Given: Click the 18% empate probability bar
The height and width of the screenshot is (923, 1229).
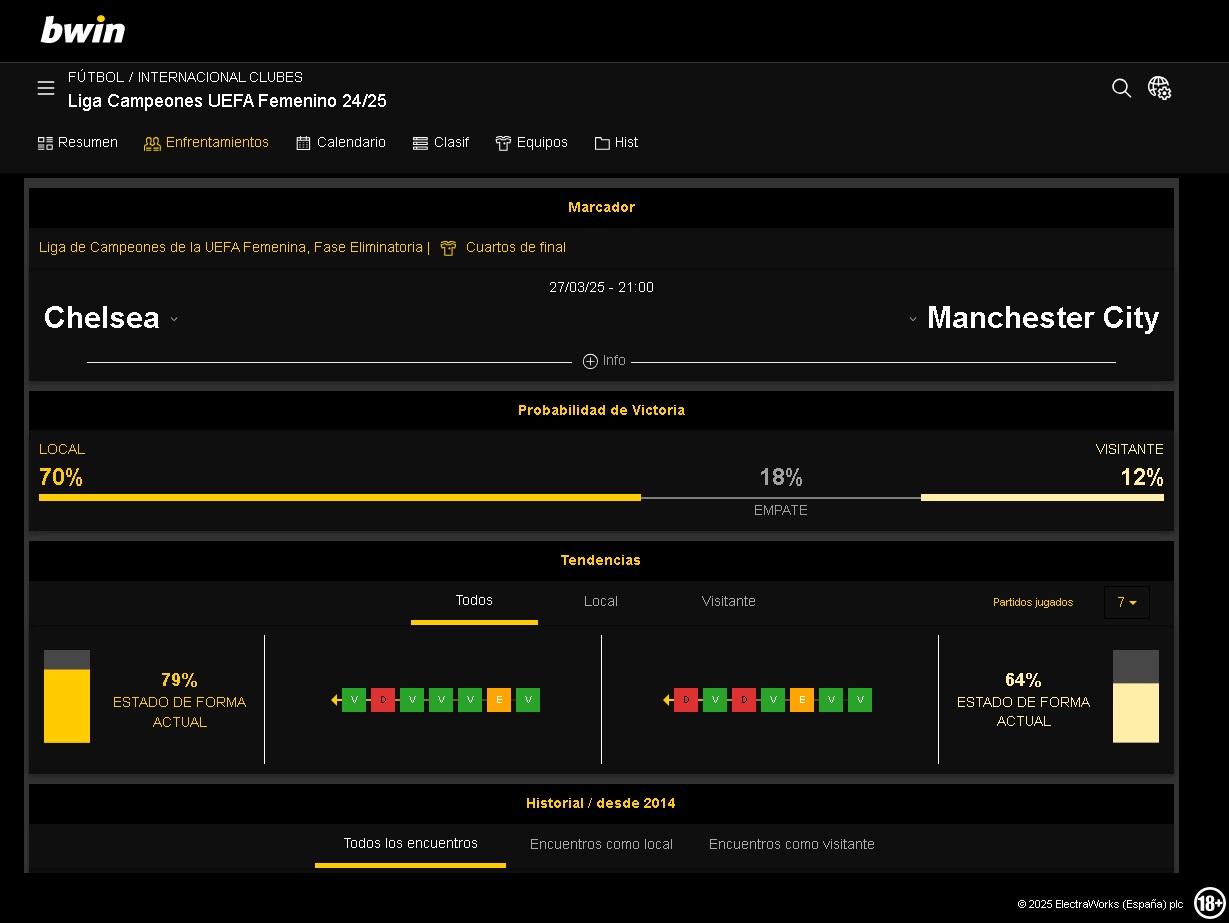Looking at the screenshot, I should coord(781,497).
